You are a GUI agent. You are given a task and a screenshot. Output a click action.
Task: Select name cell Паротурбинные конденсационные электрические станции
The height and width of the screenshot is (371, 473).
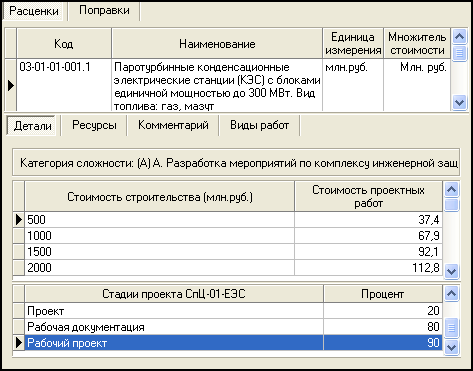[217, 85]
